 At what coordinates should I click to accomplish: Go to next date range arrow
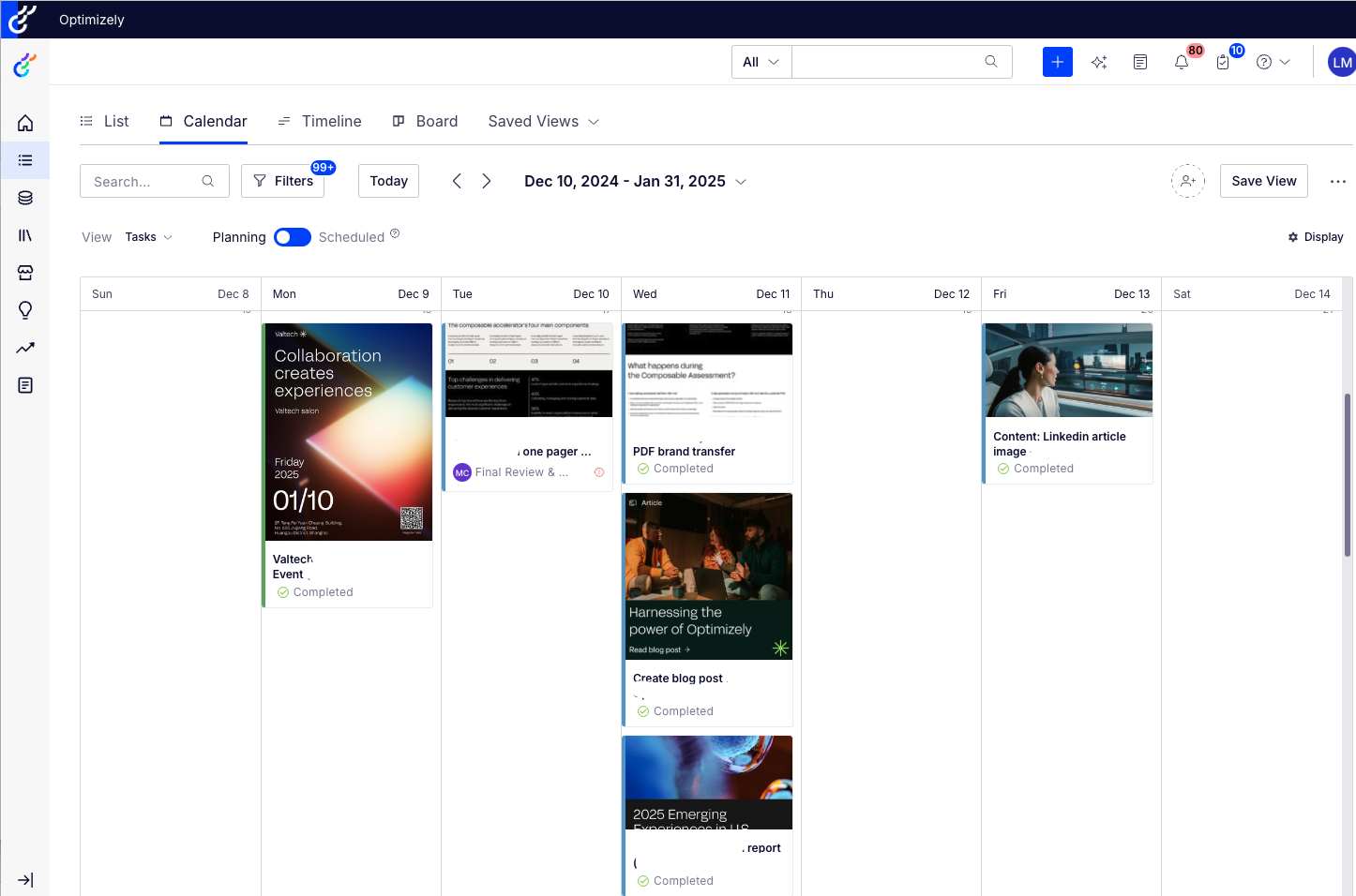tap(487, 181)
